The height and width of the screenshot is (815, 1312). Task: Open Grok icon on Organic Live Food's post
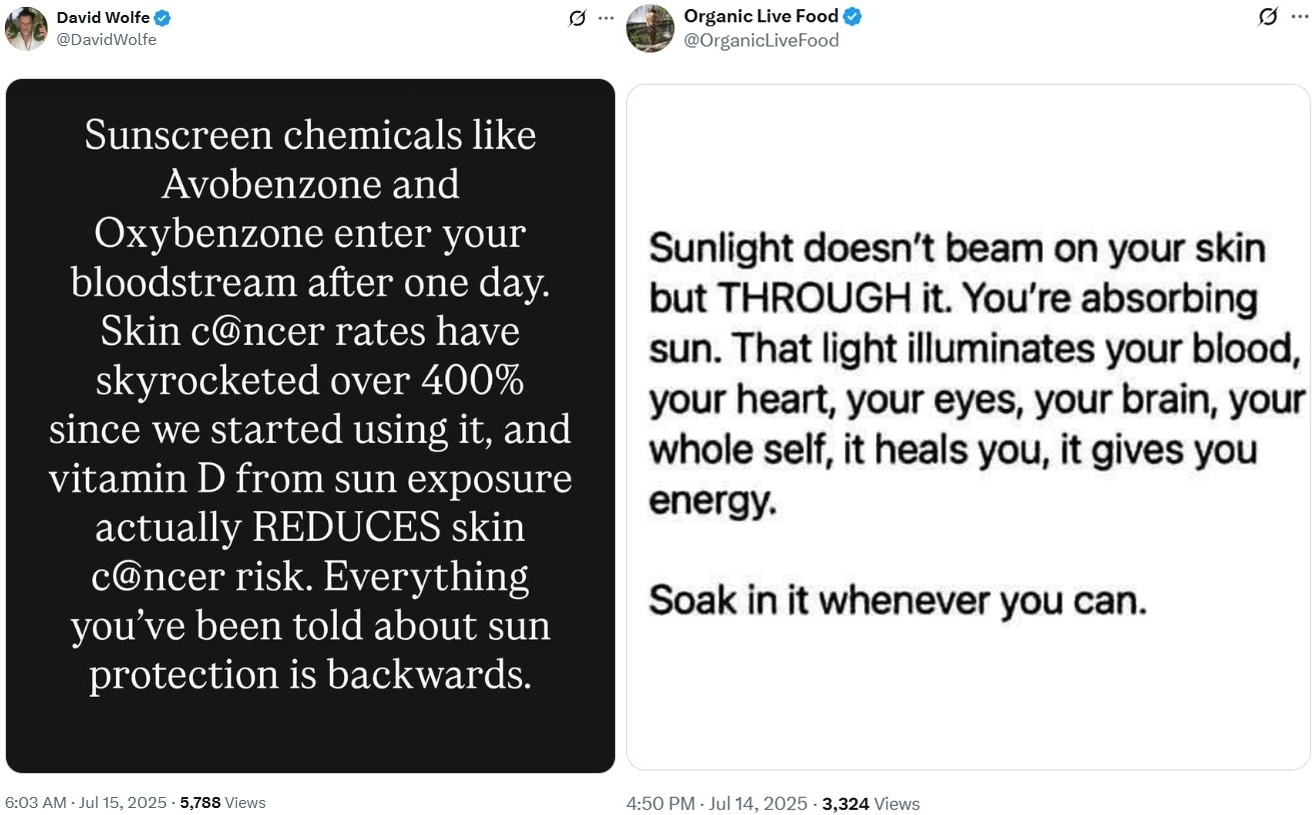[x=1268, y=17]
